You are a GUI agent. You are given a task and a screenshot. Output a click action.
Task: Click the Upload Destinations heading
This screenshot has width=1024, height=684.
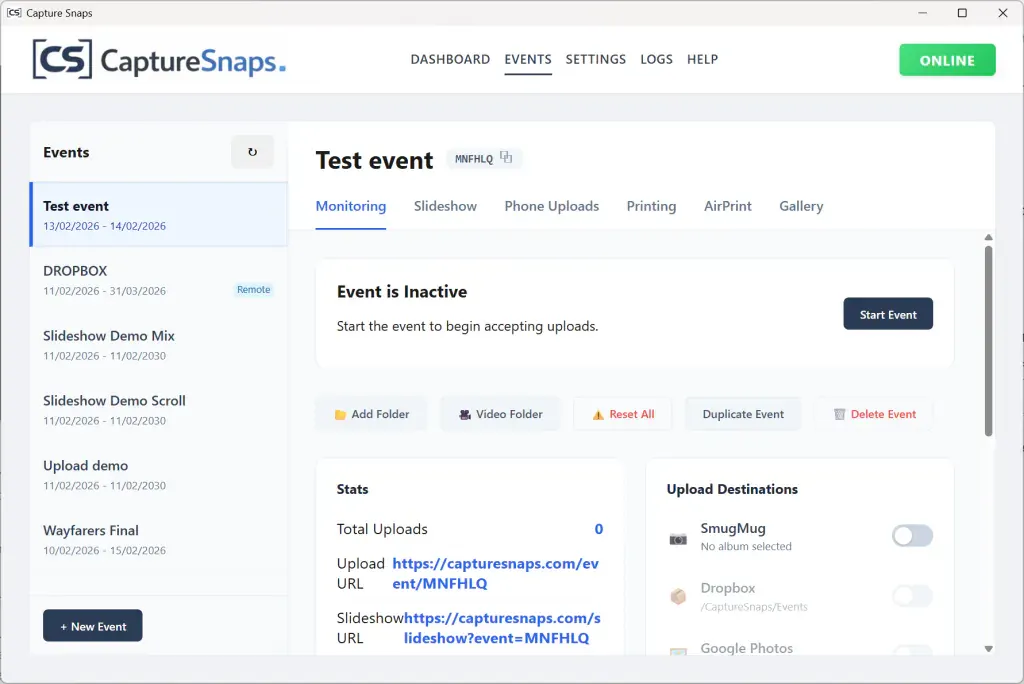click(x=732, y=489)
